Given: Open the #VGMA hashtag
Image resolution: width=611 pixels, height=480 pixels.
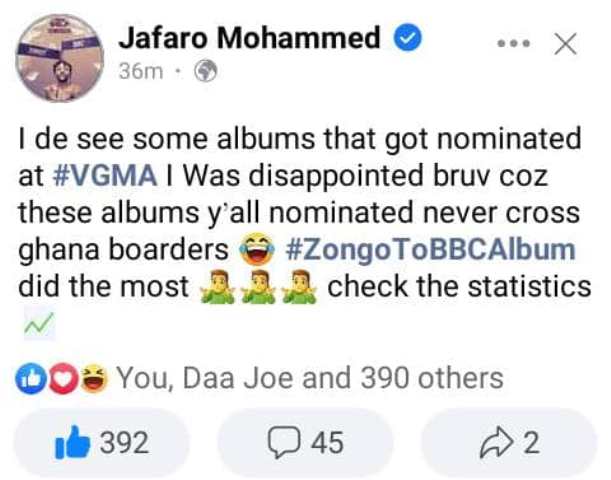Looking at the screenshot, I should 102,176.
